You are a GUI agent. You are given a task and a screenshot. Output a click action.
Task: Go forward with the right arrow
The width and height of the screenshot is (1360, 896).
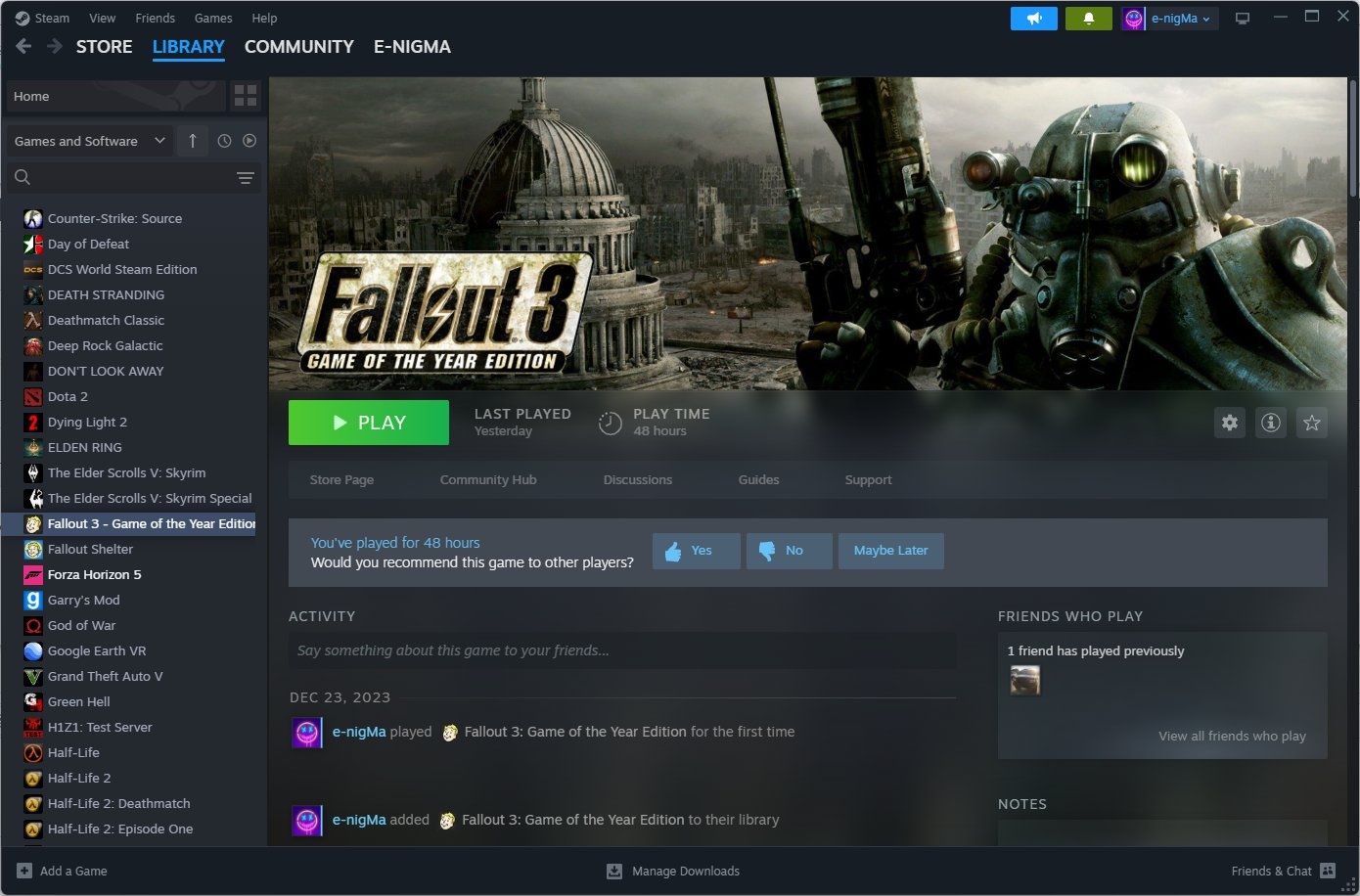[55, 46]
